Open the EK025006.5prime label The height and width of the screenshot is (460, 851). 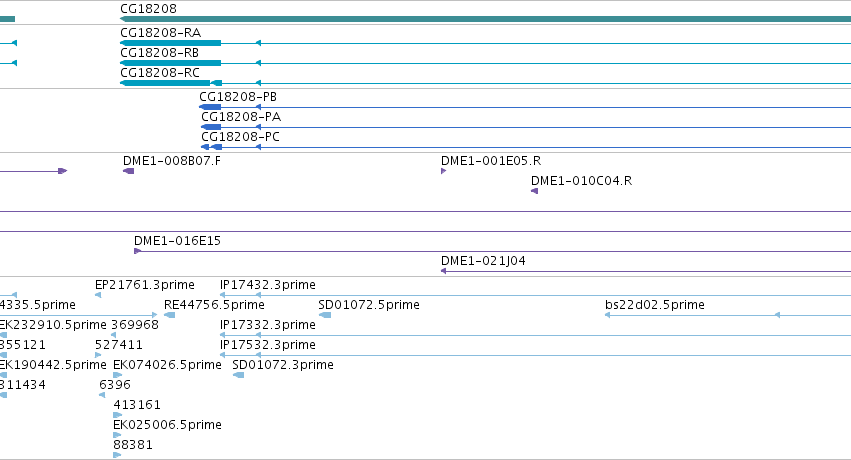coord(167,425)
